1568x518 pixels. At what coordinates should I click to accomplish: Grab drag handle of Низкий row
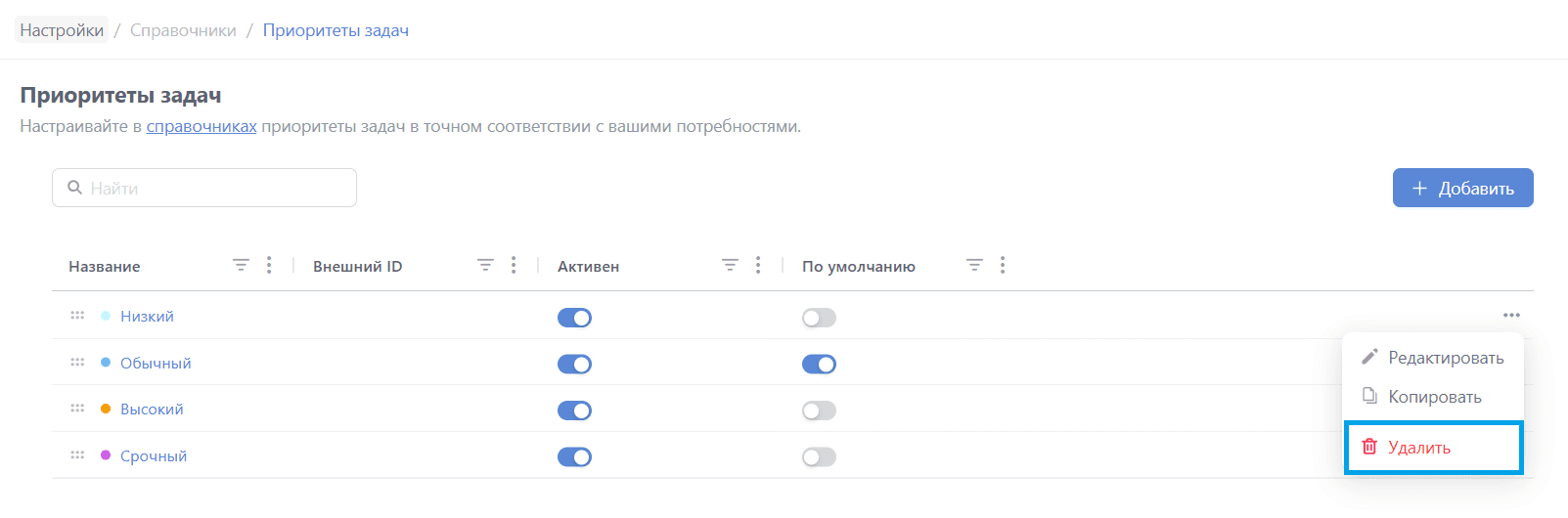pyautogui.click(x=77, y=316)
